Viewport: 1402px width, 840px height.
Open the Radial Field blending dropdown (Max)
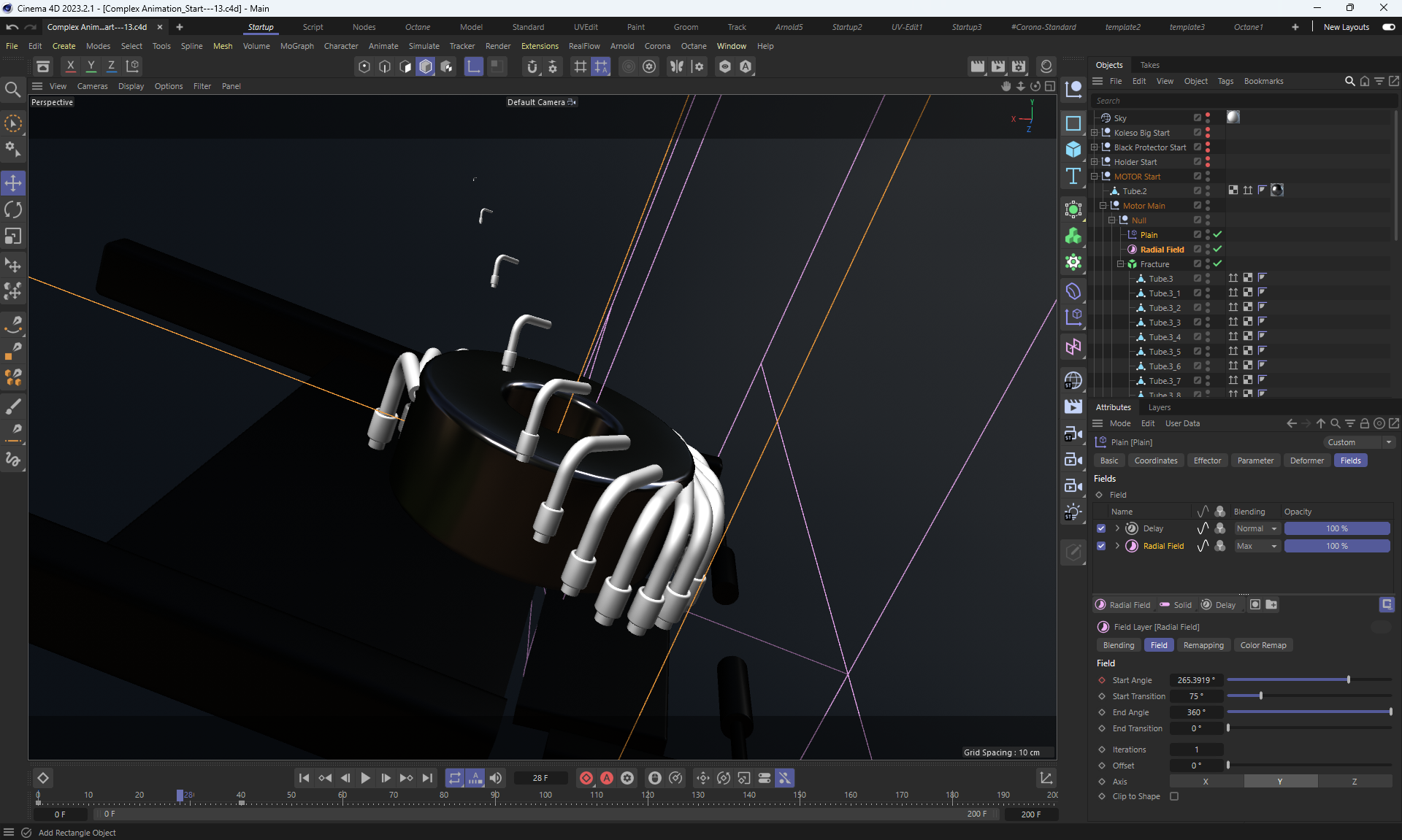click(x=1257, y=546)
